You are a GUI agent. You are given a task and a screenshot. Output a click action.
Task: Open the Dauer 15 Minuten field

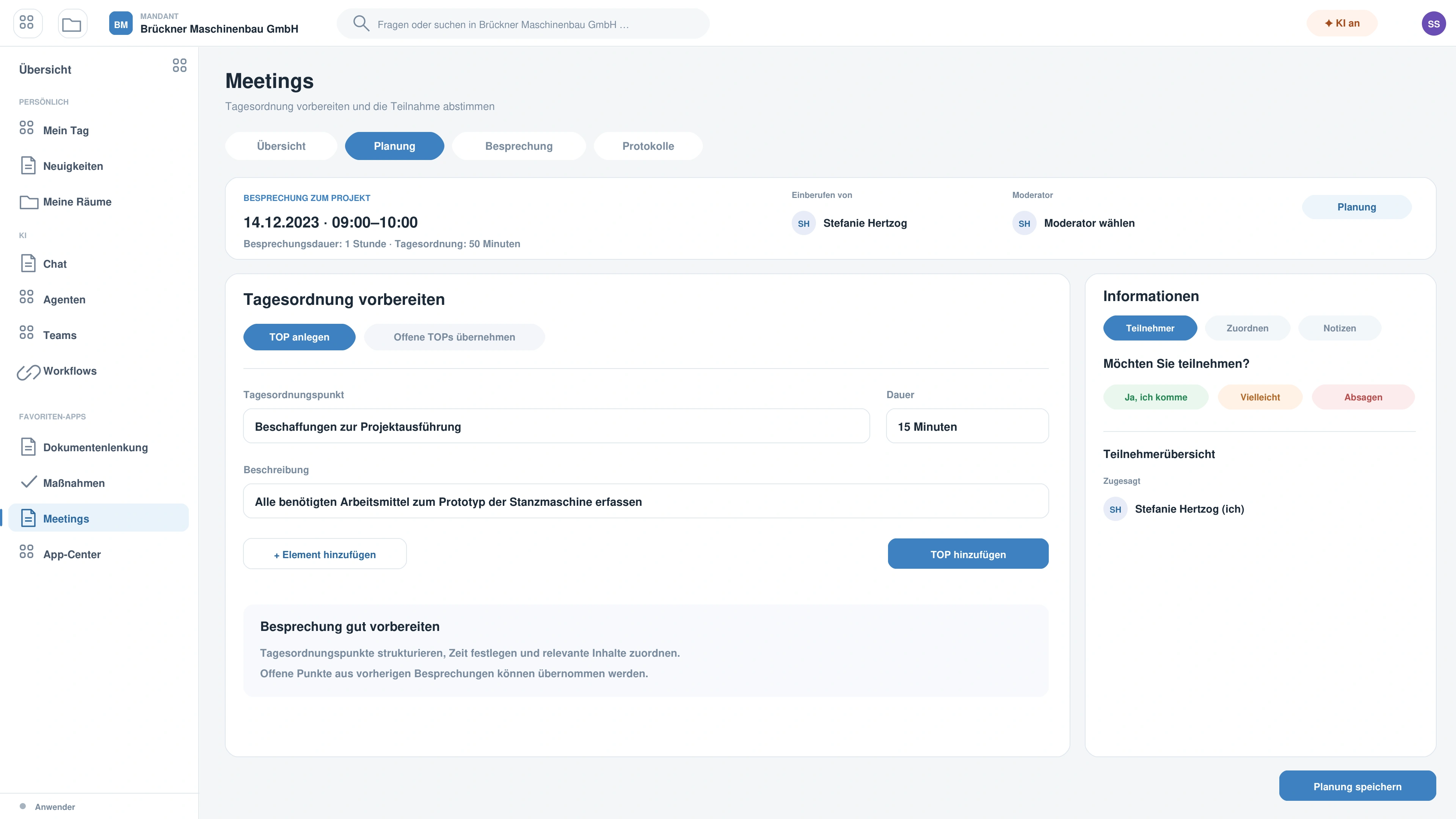point(967,426)
